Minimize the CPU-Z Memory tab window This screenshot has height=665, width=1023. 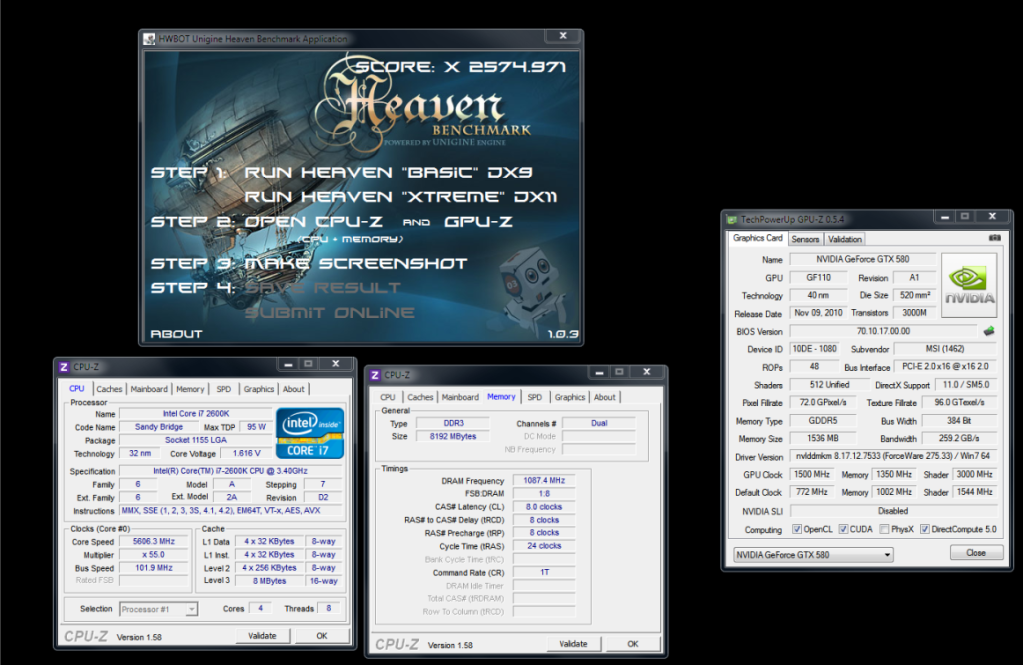tap(599, 372)
